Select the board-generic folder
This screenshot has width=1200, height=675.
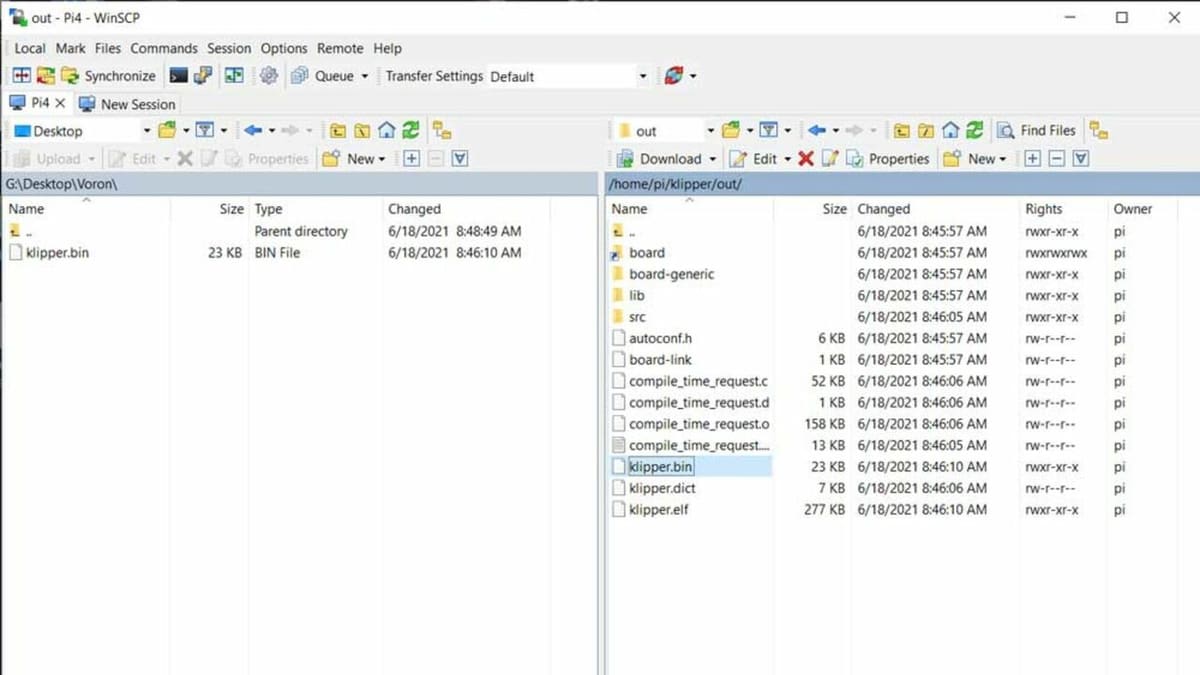(x=671, y=274)
